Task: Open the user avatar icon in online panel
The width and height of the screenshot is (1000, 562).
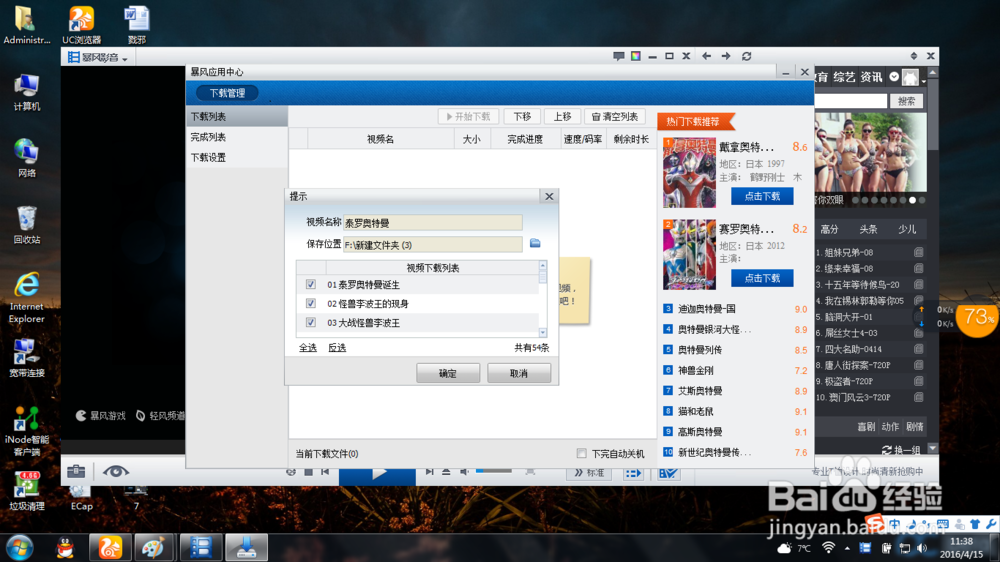Action: pos(910,77)
